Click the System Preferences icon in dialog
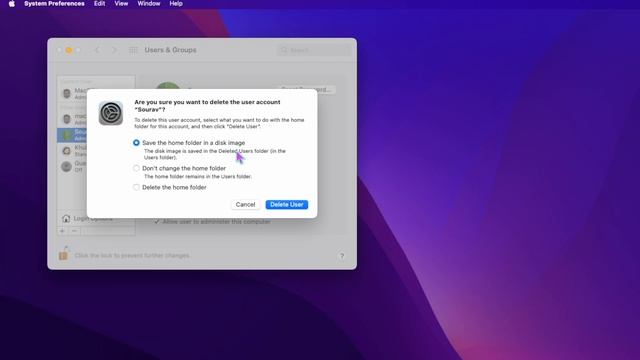 pyautogui.click(x=111, y=113)
